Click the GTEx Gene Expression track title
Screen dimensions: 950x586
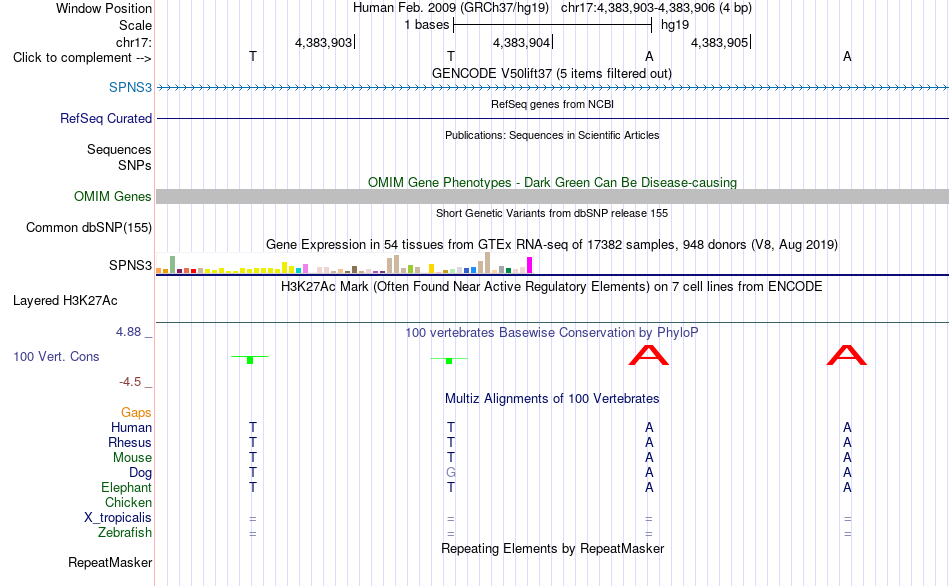pyautogui.click(x=552, y=244)
